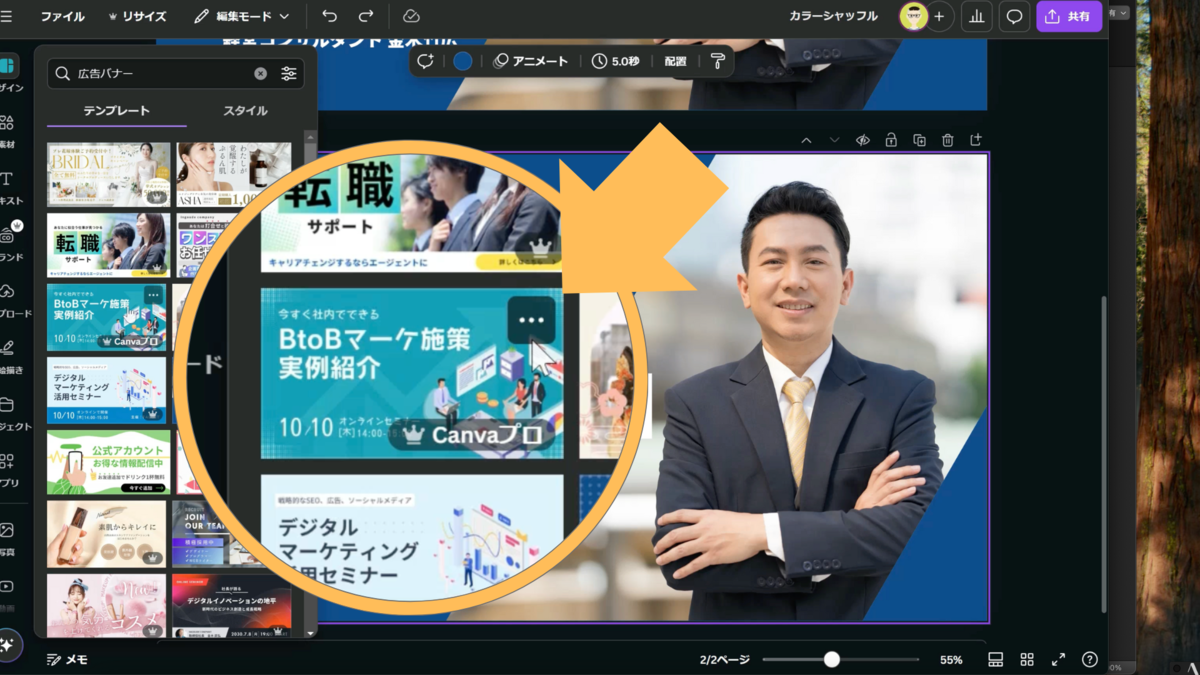The height and width of the screenshot is (675, 1200).
Task: Delete the page with the trash icon
Action: [948, 141]
